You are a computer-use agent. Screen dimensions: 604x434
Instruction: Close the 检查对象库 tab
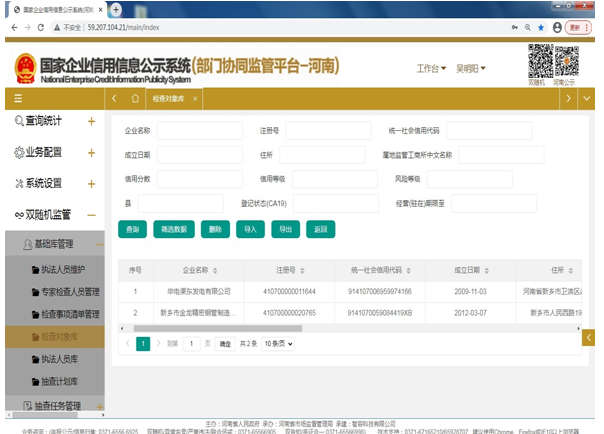click(x=194, y=99)
